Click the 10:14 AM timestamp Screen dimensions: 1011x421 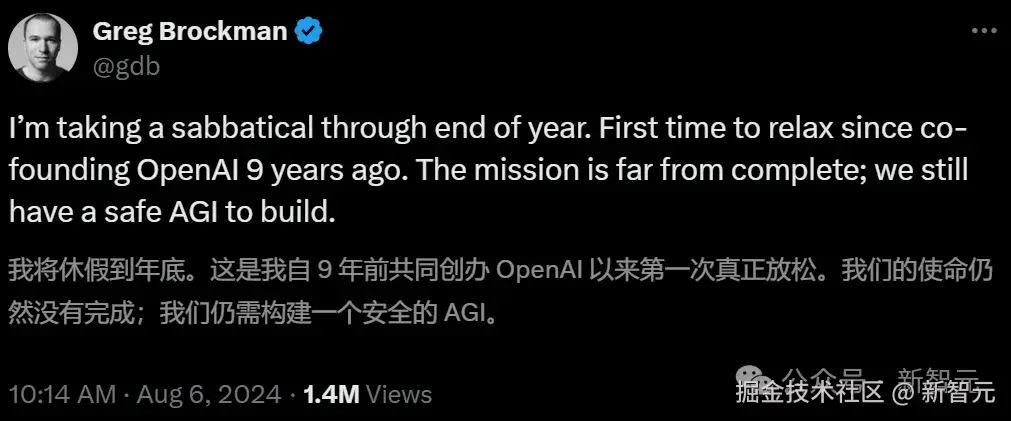tap(61, 394)
